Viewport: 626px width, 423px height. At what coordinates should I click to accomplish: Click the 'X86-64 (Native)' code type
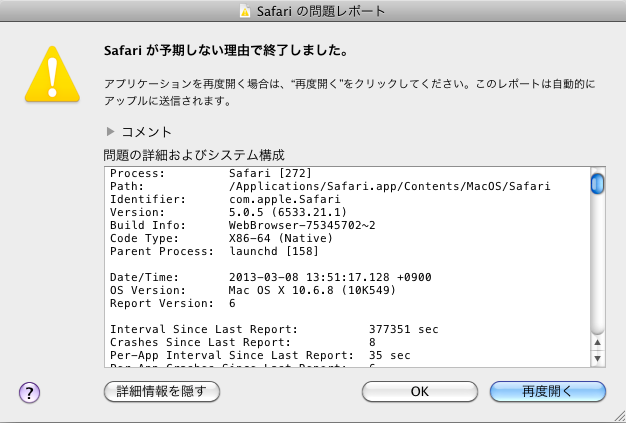[x=281, y=238]
